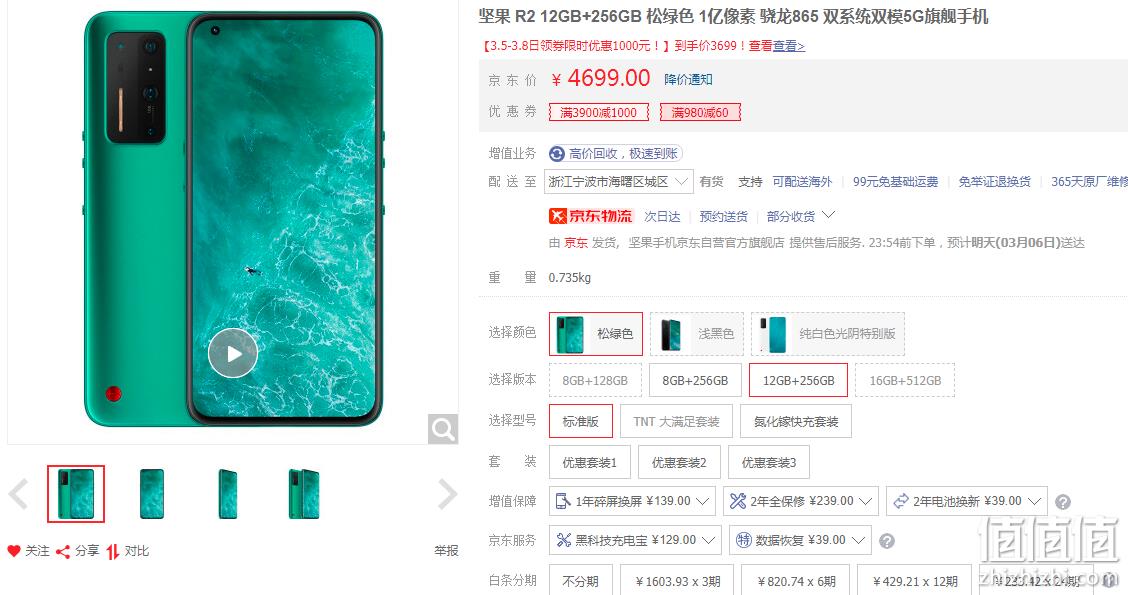This screenshot has height=595, width=1128.
Task: Select the 8GB+256GB version
Action: click(695, 381)
